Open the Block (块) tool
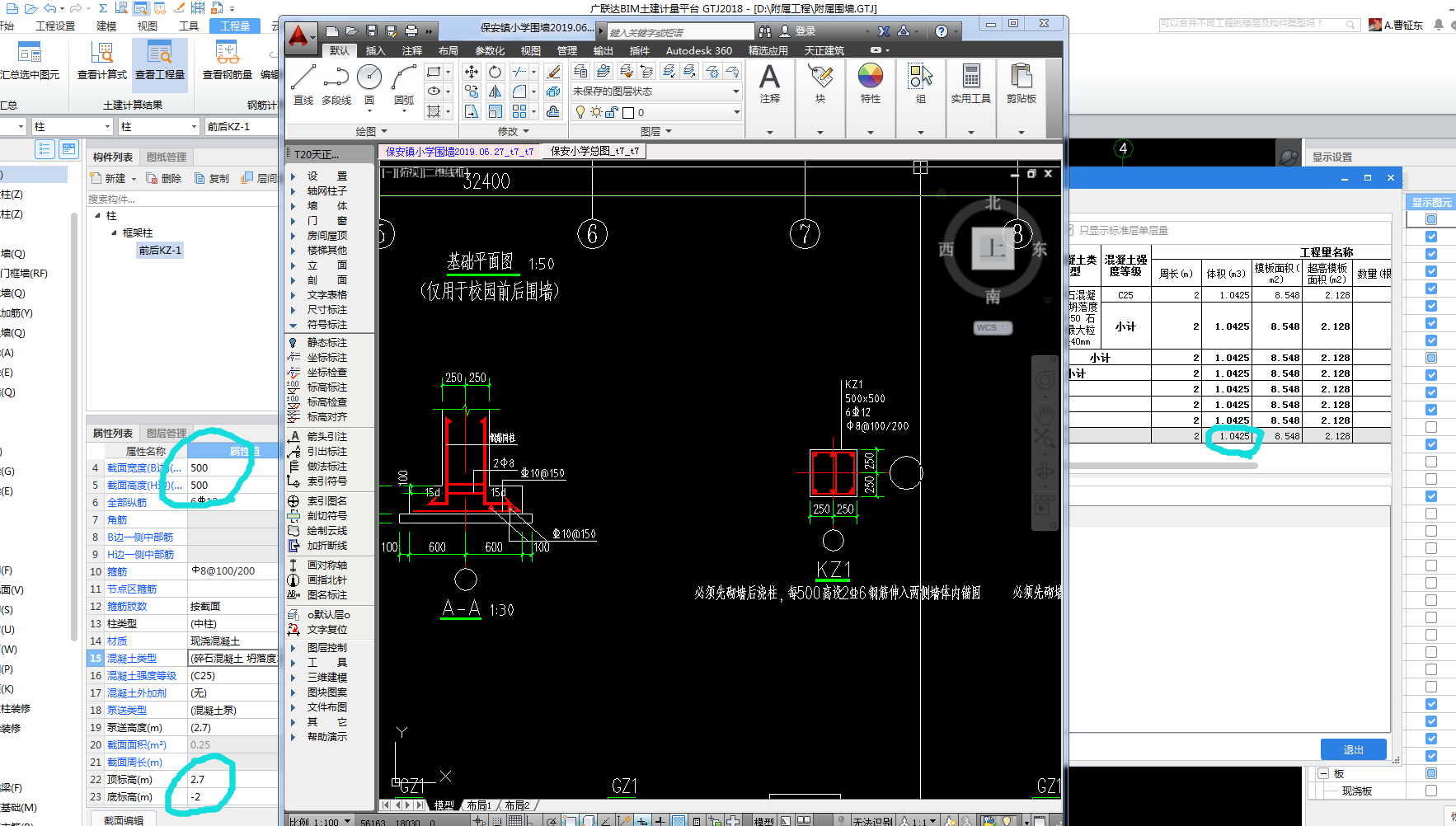The width and height of the screenshot is (1456, 826). [820, 84]
